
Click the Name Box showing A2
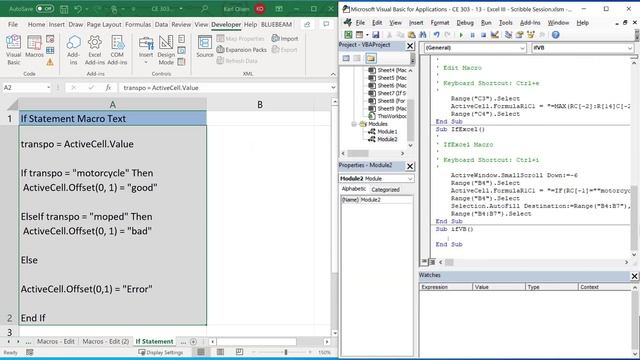[x=24, y=87]
